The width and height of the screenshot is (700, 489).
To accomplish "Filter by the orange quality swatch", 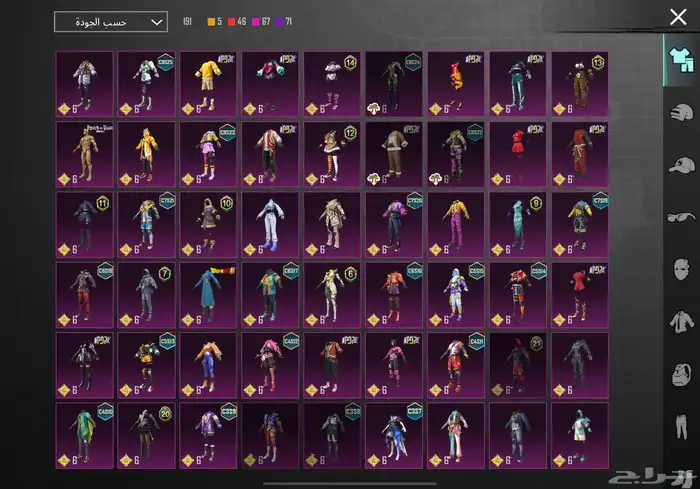I will pyautogui.click(x=211, y=21).
